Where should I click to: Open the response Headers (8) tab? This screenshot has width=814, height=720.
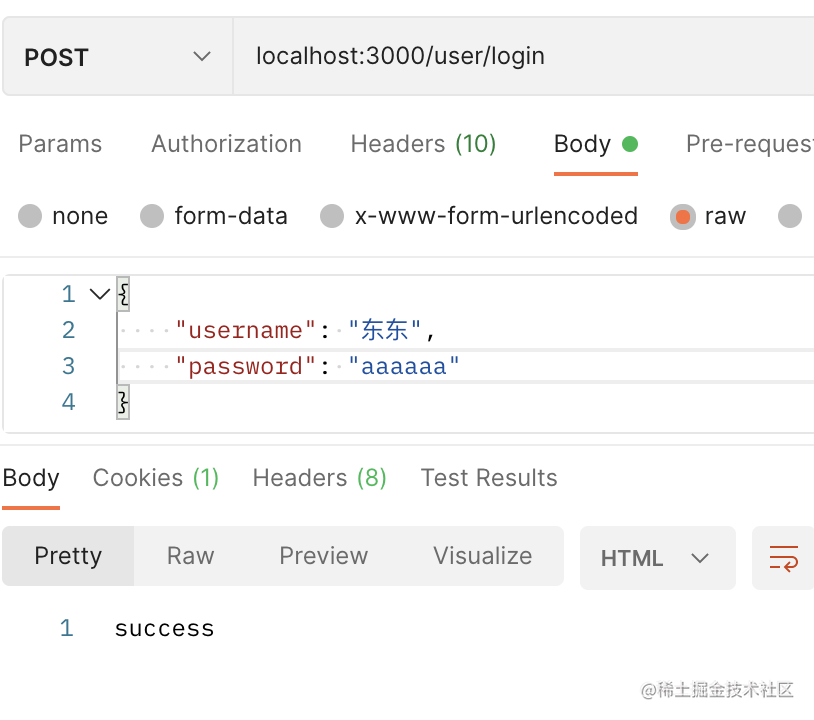pyautogui.click(x=319, y=478)
